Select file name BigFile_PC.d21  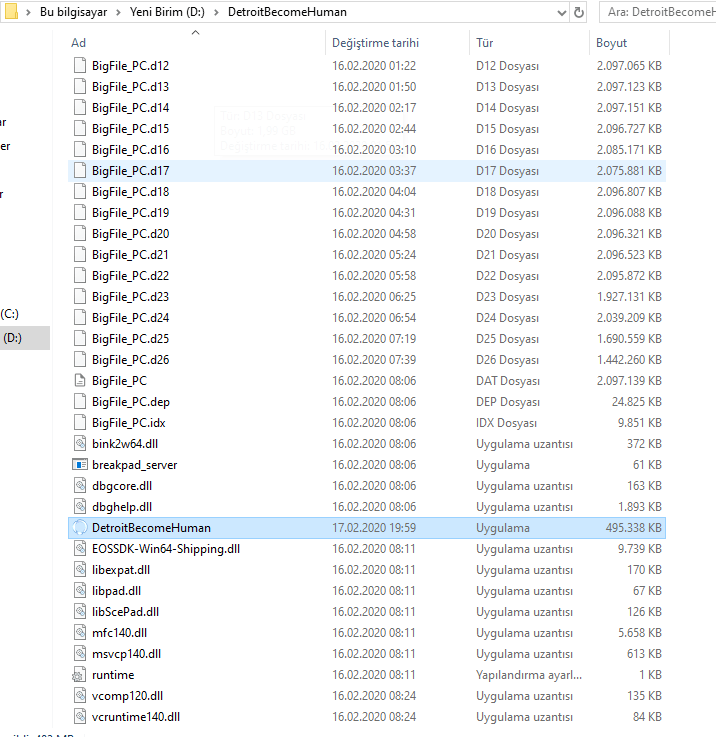(x=130, y=255)
